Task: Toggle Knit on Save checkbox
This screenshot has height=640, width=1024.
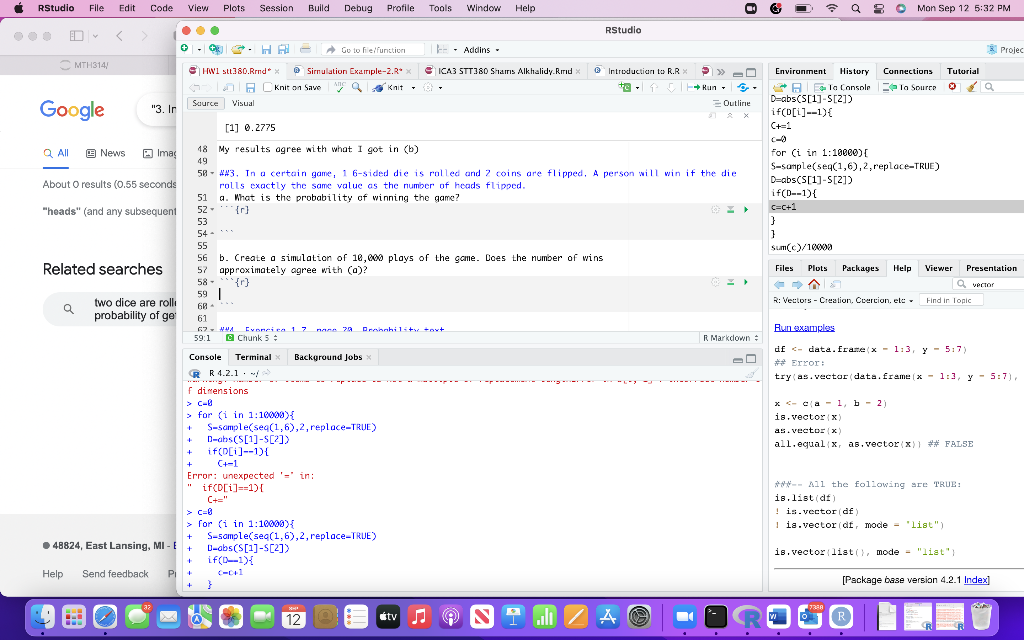Action: pyautogui.click(x=267, y=88)
